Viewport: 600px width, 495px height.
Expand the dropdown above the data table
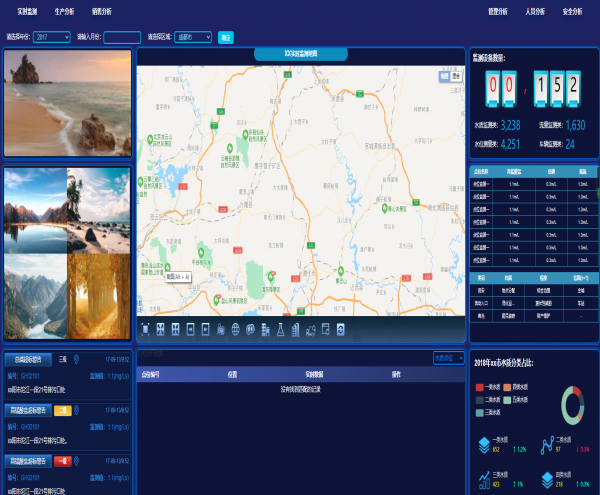pos(446,357)
